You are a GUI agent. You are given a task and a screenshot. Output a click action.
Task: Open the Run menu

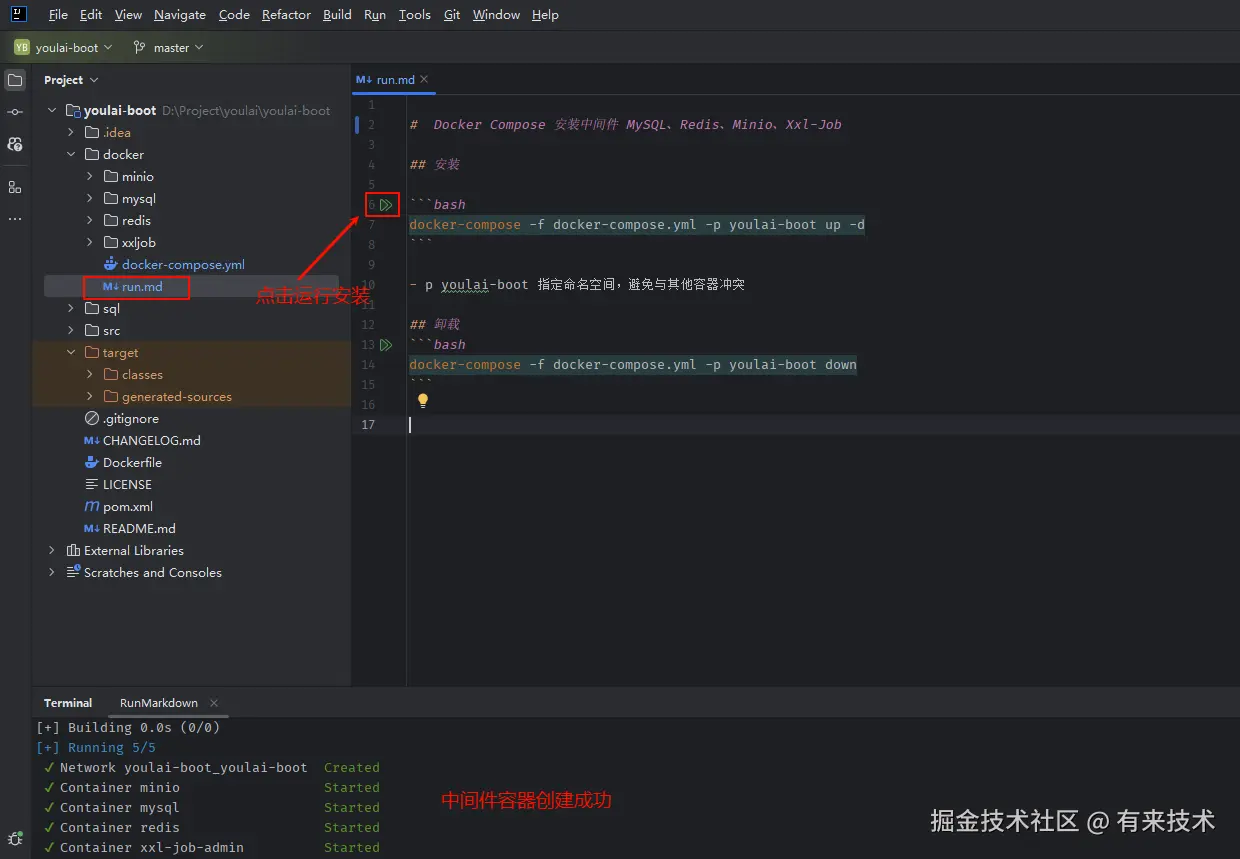(x=375, y=15)
